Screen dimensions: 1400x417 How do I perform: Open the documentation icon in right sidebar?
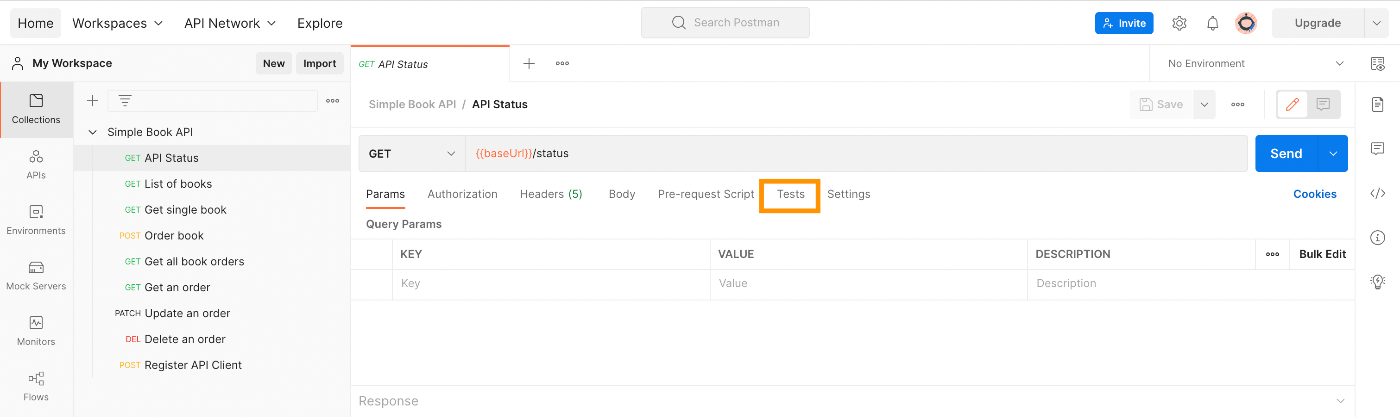coord(1377,104)
